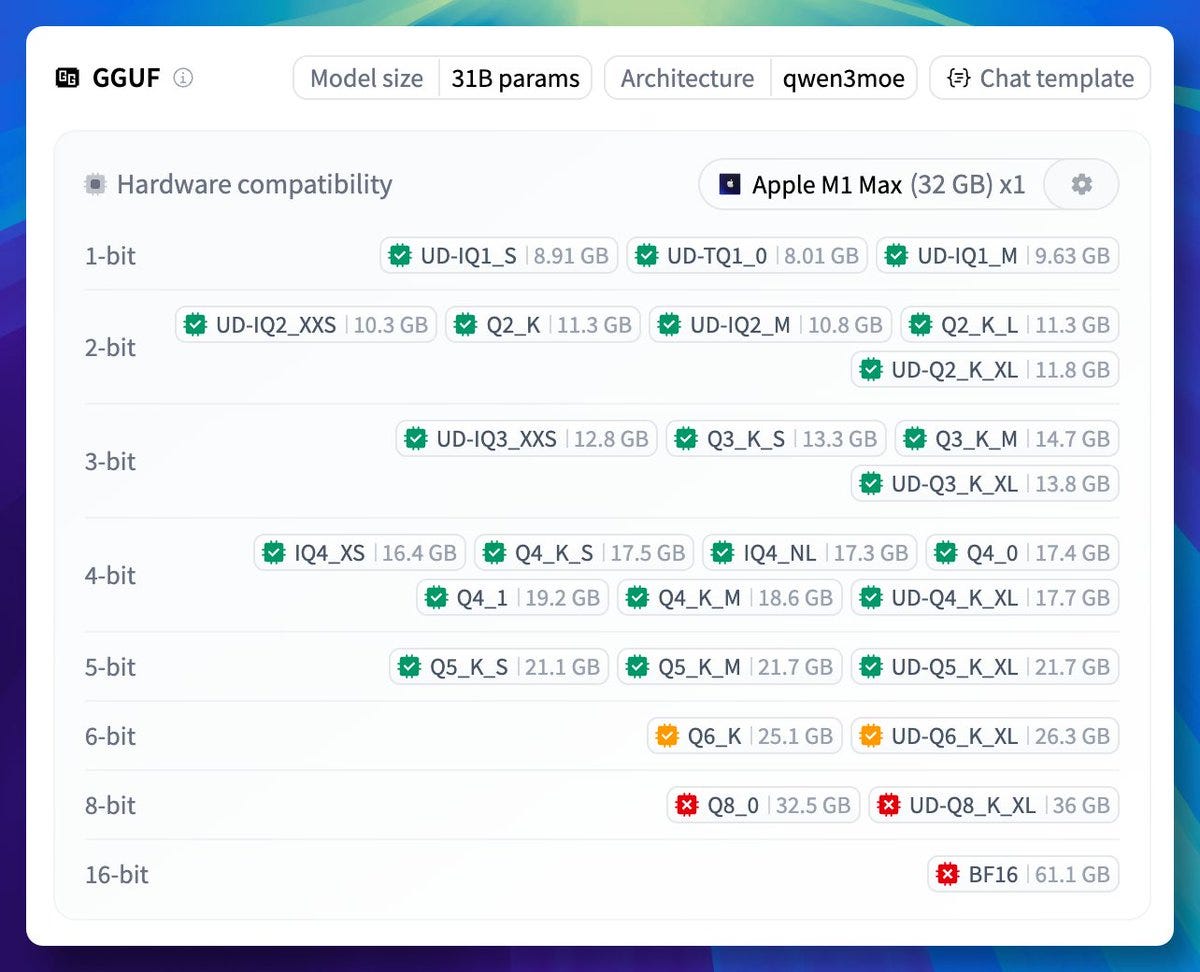Choose the Q3_K_M quantization

(x=1007, y=438)
